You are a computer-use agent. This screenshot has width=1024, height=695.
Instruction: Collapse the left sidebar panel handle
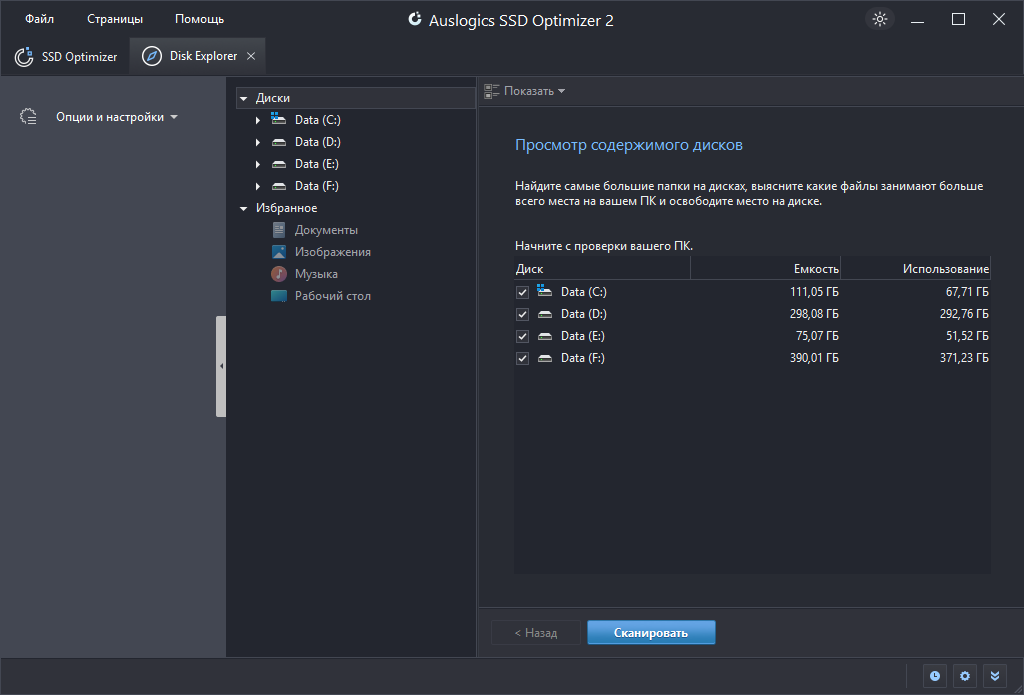[x=221, y=366]
